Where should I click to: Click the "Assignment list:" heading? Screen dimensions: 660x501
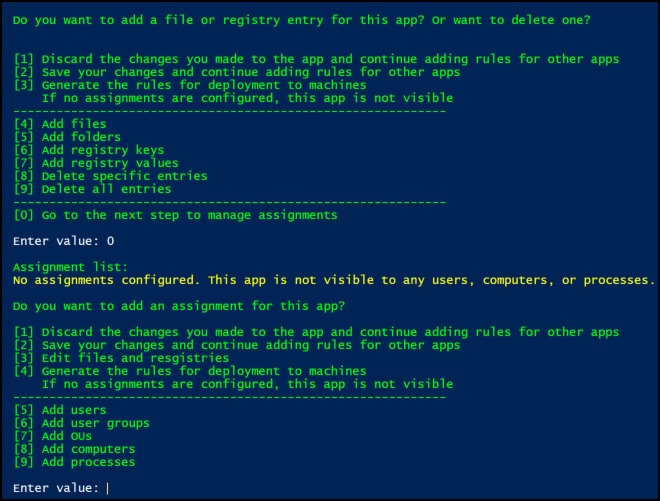70,267
